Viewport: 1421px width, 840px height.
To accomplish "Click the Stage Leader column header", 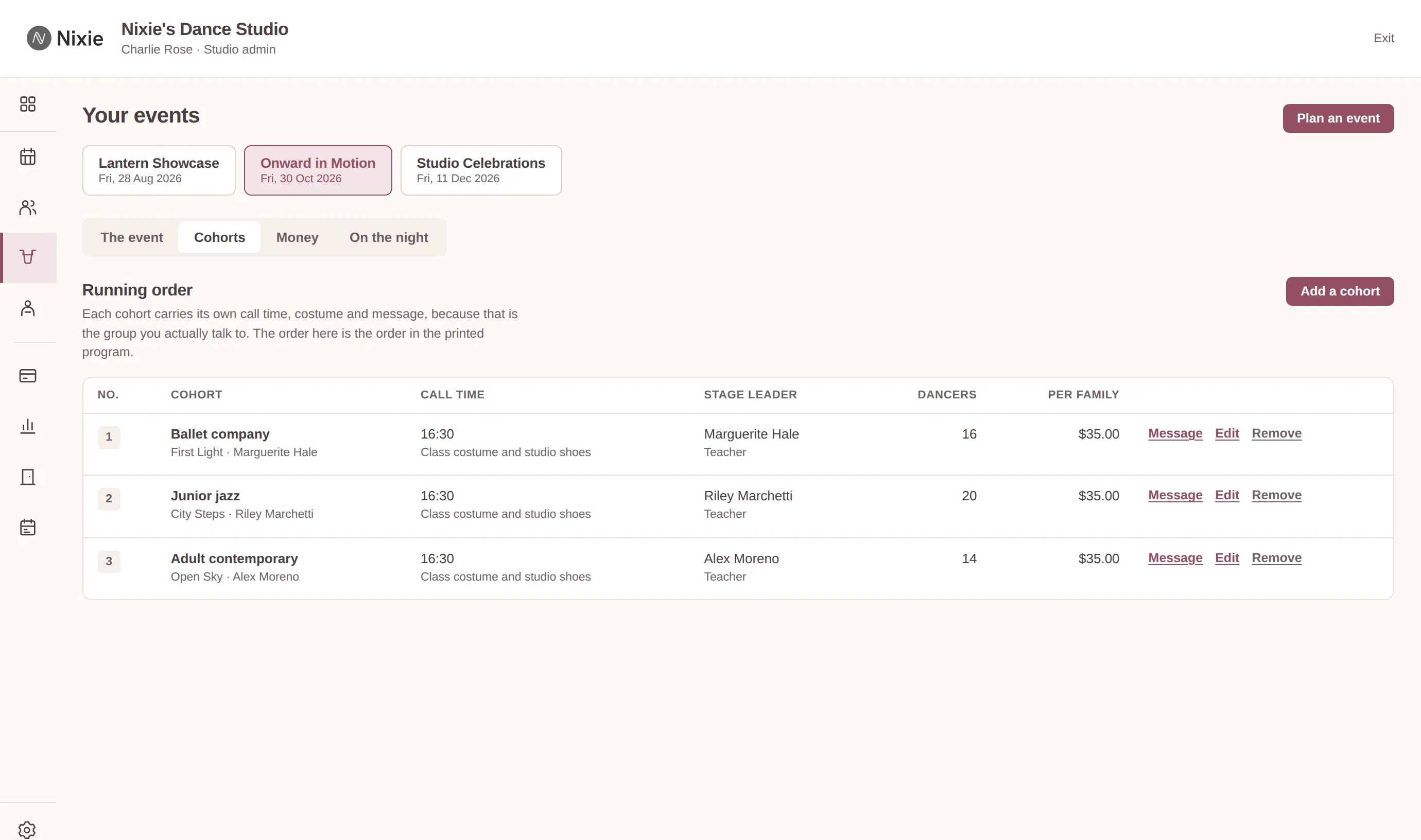I will pyautogui.click(x=750, y=395).
